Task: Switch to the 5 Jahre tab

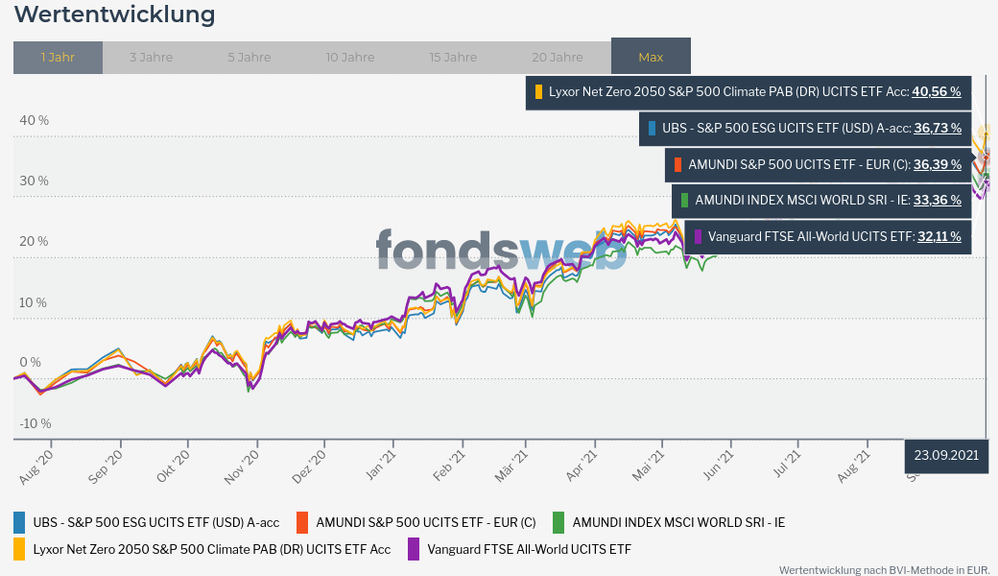Action: click(250, 57)
